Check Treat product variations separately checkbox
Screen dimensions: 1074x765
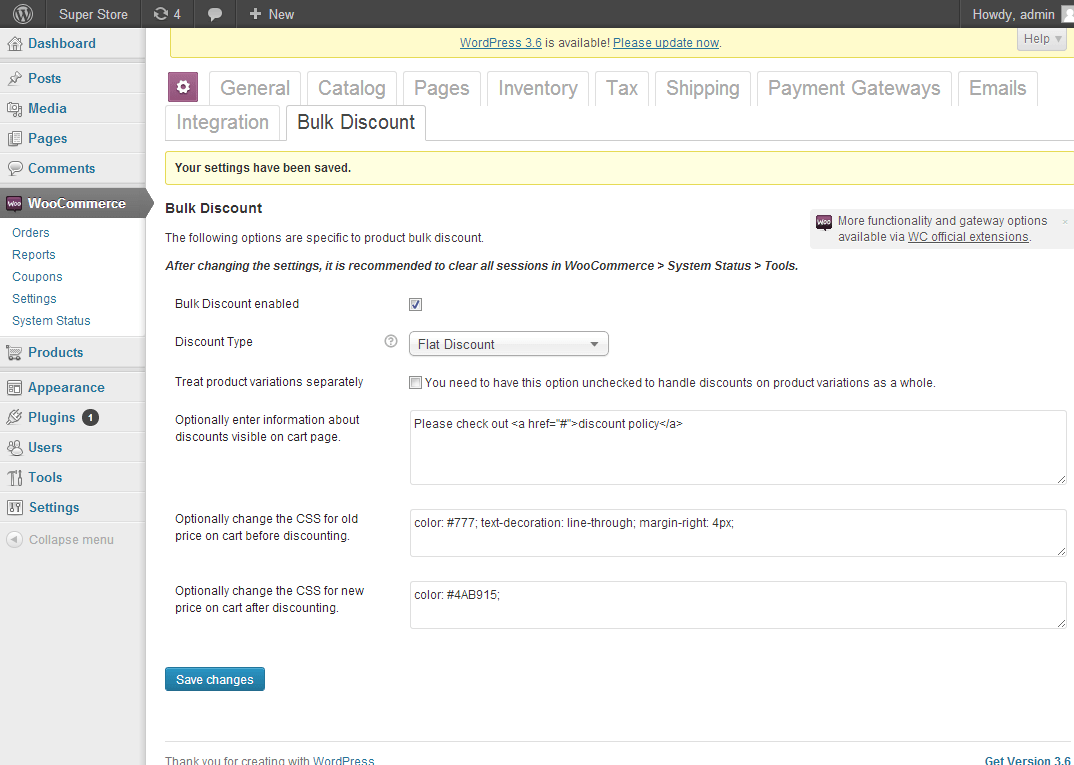pos(415,383)
